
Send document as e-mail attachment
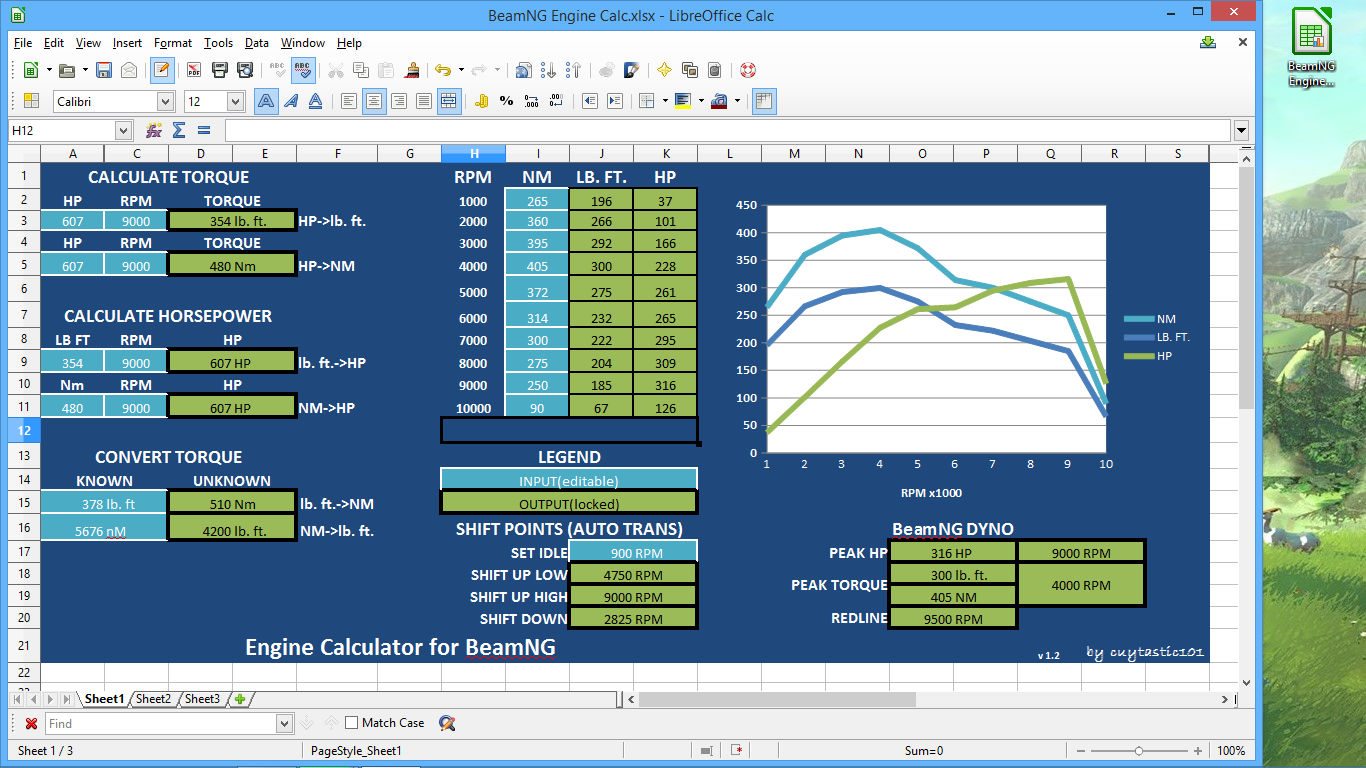[x=129, y=70]
